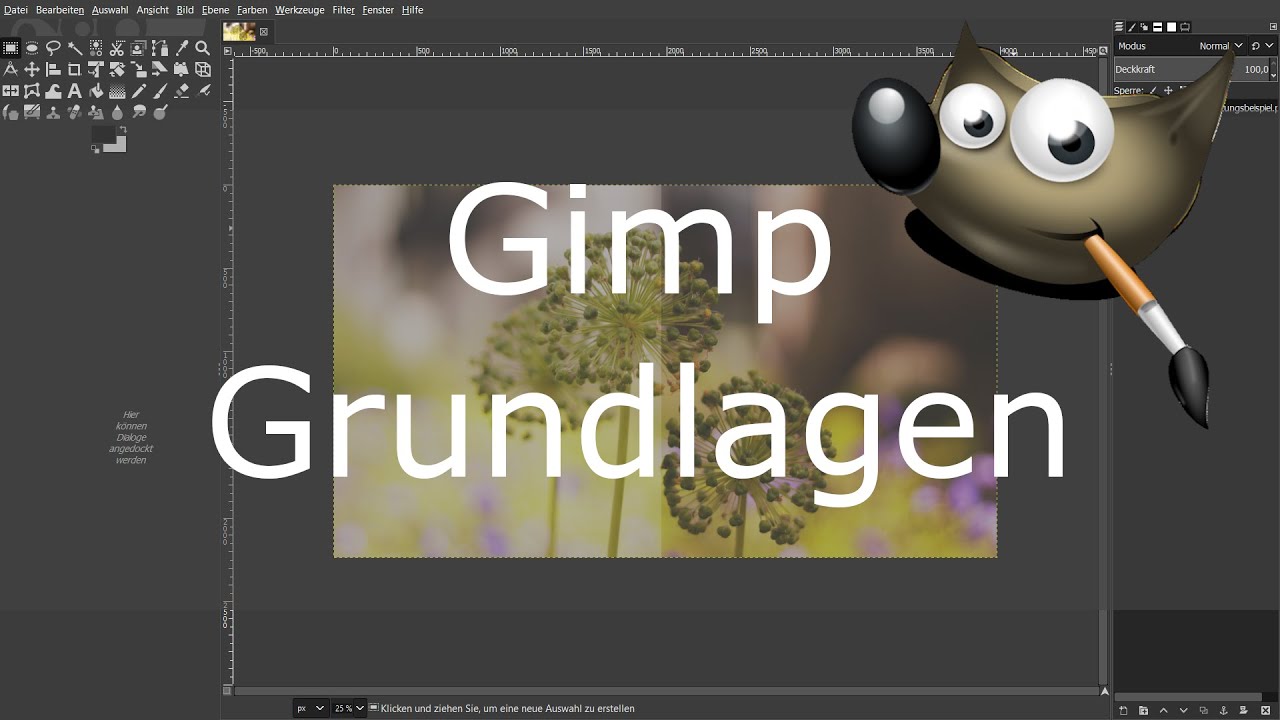1280x720 pixels.
Task: Select the Flip tool
Action: point(10,91)
